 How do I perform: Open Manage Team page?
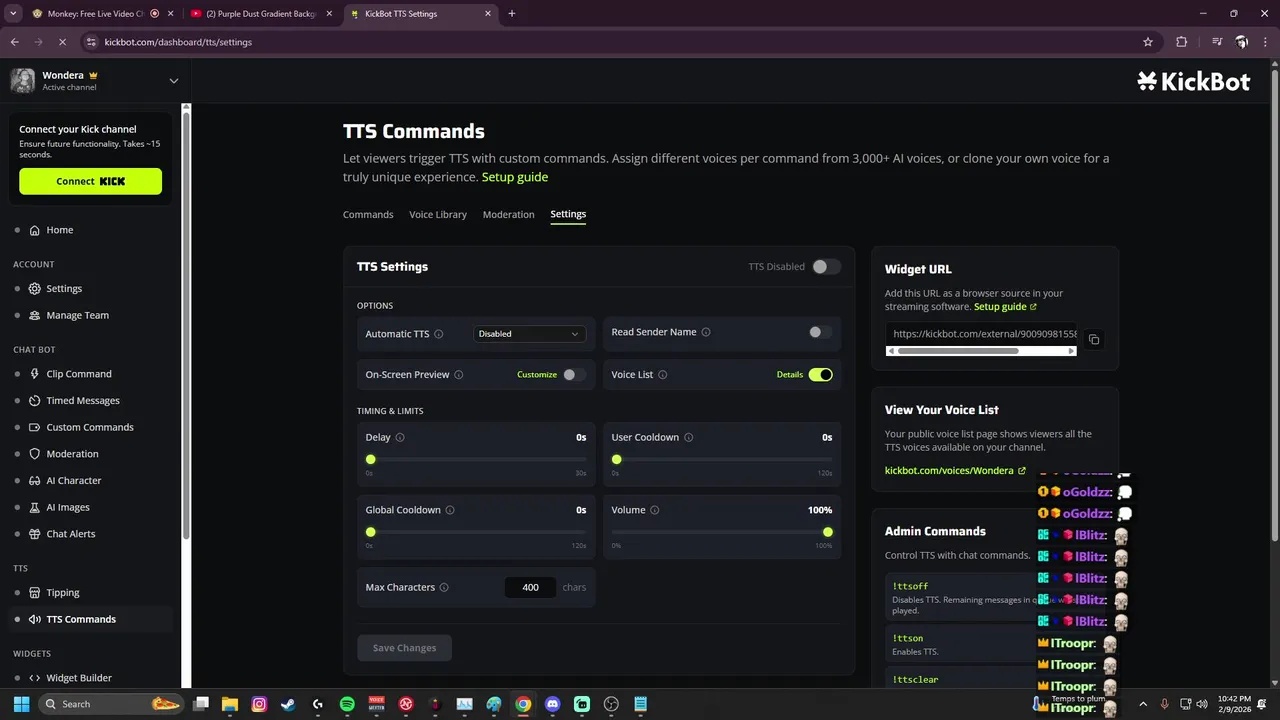[77, 315]
